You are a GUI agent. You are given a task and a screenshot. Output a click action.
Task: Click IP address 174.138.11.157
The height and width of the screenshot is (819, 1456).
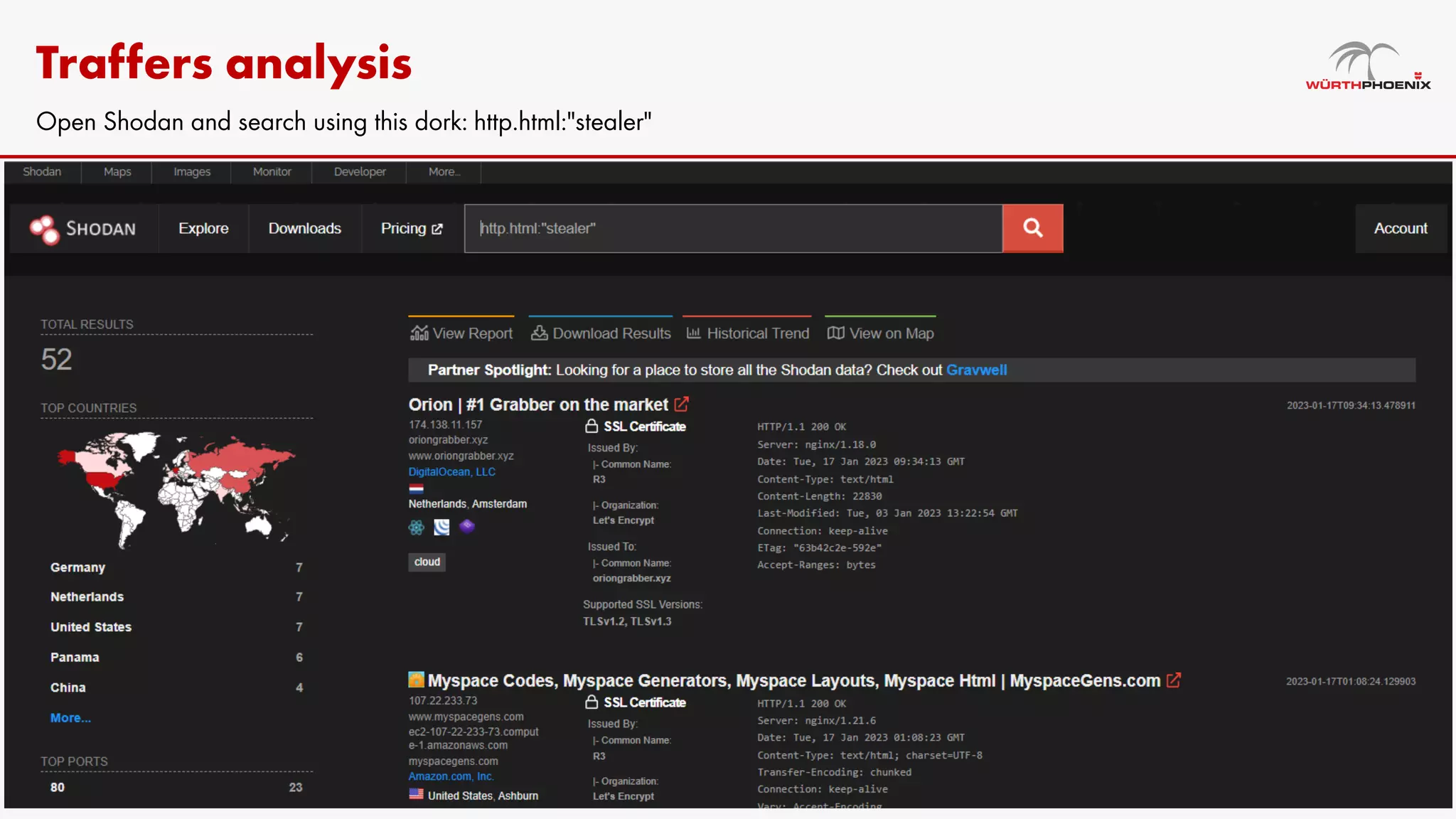[445, 424]
